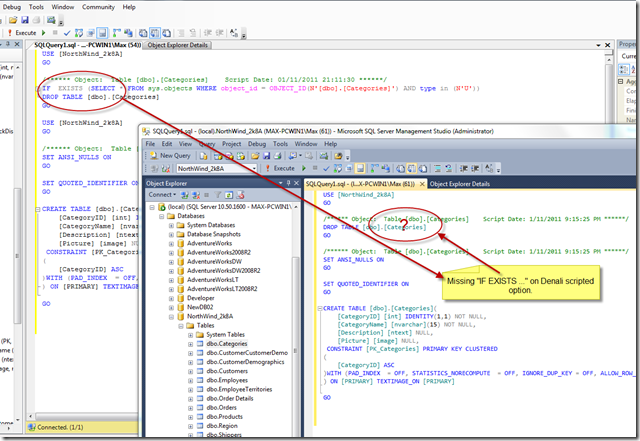Uncomment selected lines, front window toolbar
Screen dimensions: 640x441
(x=448, y=168)
